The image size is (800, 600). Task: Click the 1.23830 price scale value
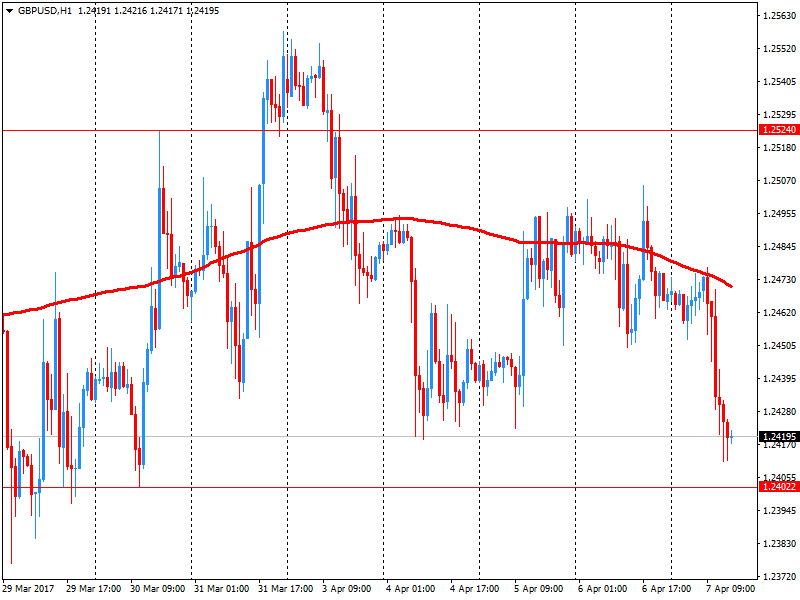point(779,544)
